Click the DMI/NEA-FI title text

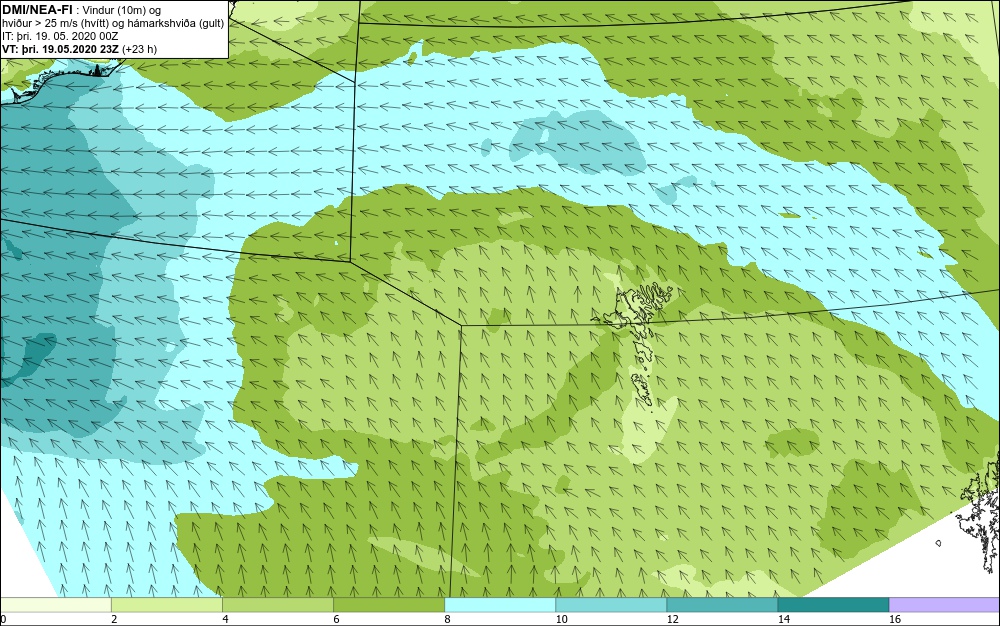click(37, 10)
